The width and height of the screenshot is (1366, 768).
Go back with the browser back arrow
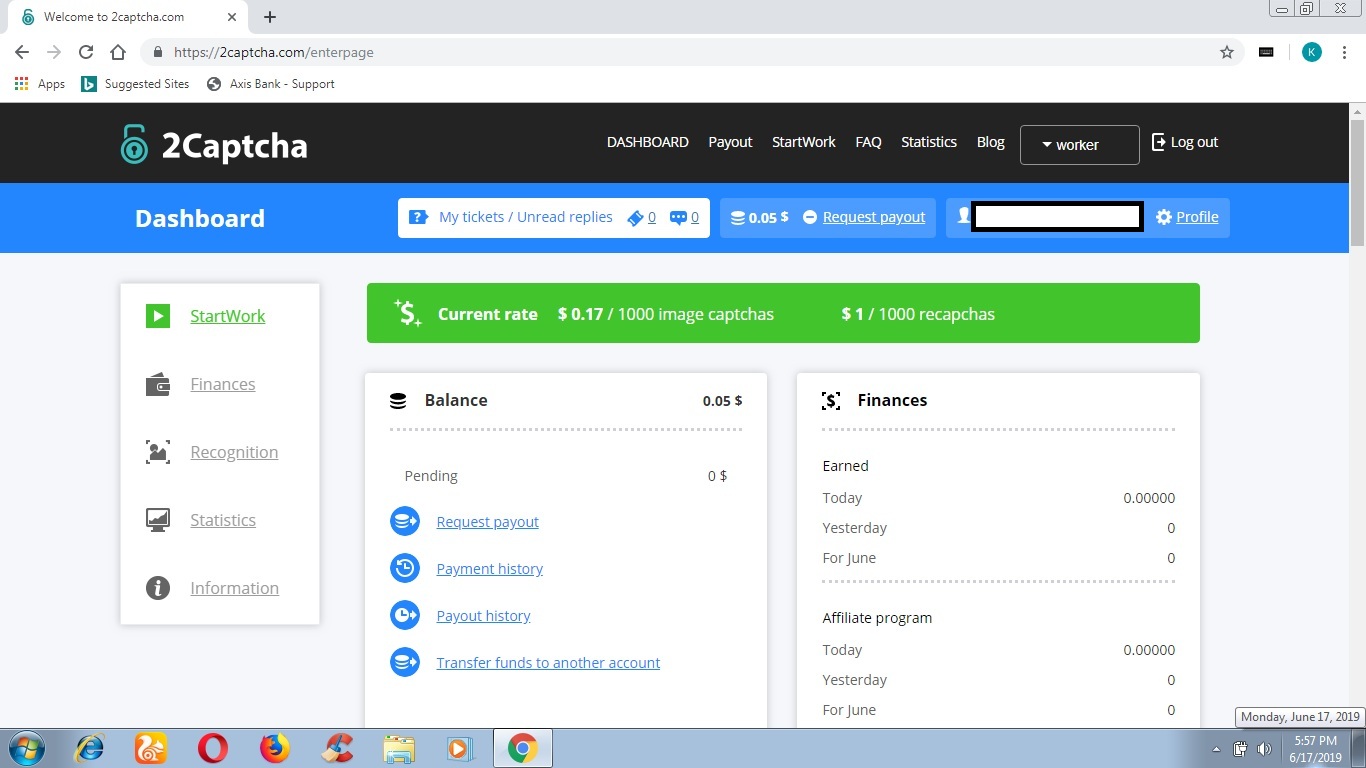coord(22,52)
